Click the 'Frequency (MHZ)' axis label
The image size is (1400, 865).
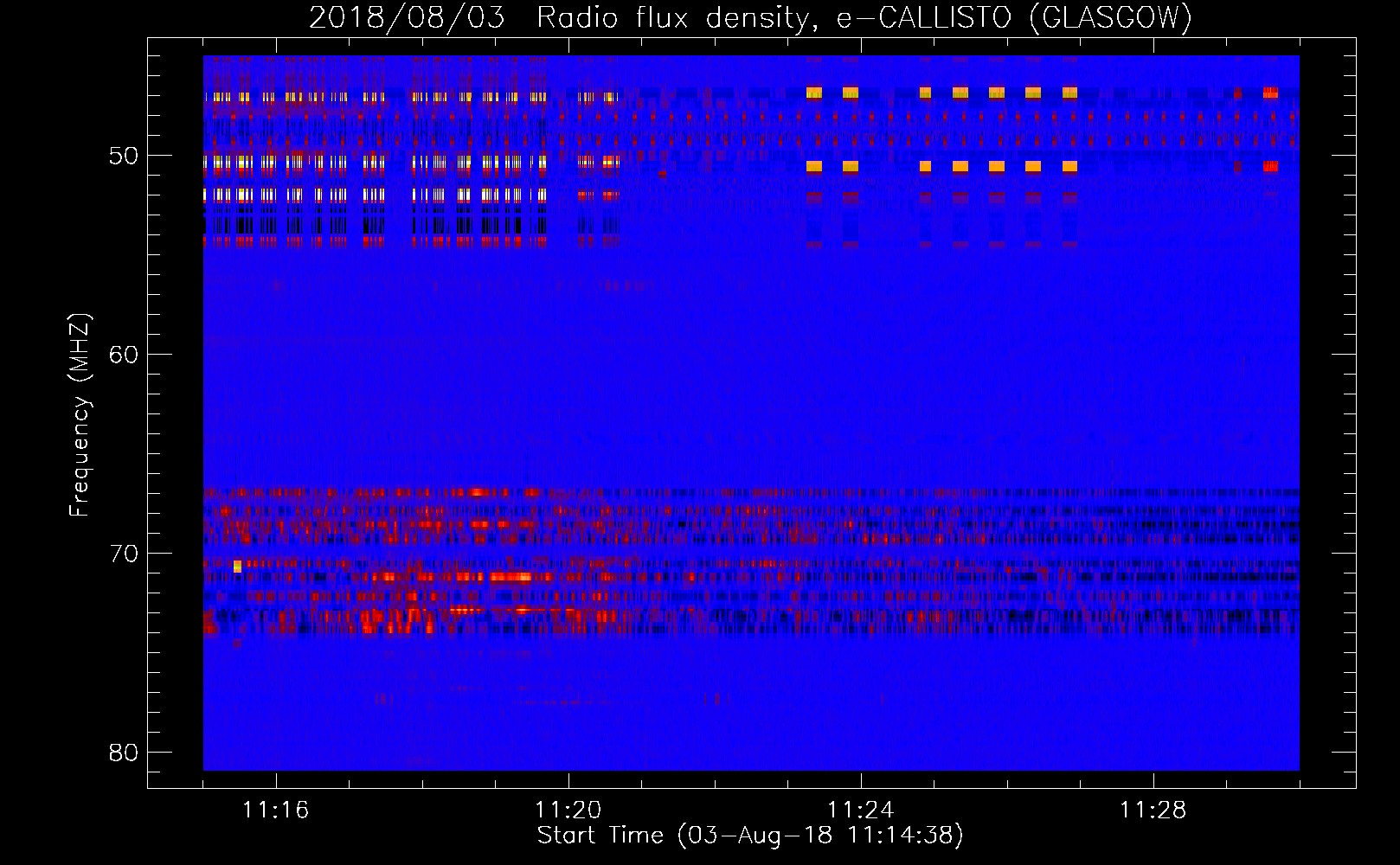[x=79, y=415]
